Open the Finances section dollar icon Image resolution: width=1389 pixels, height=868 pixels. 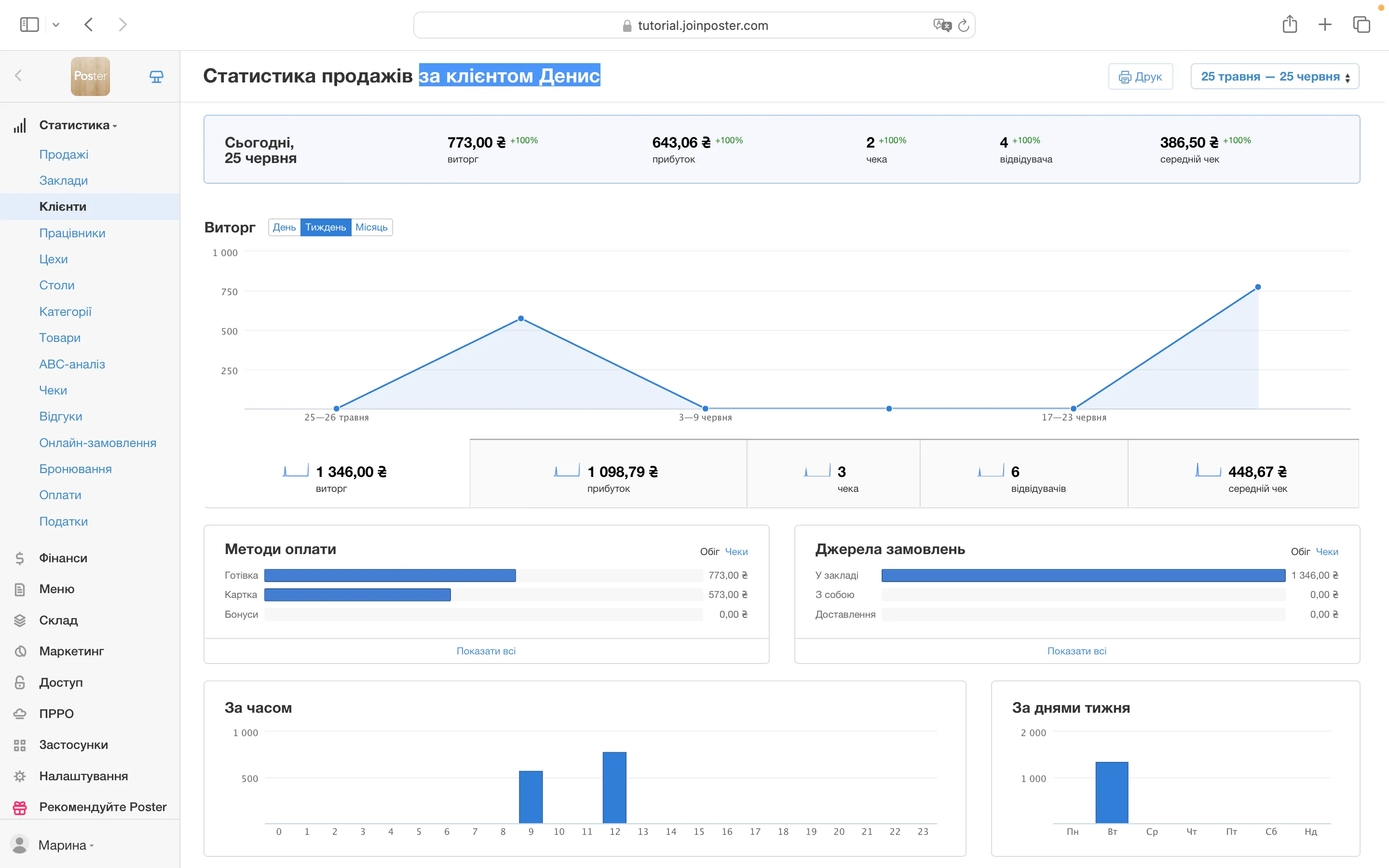20,558
